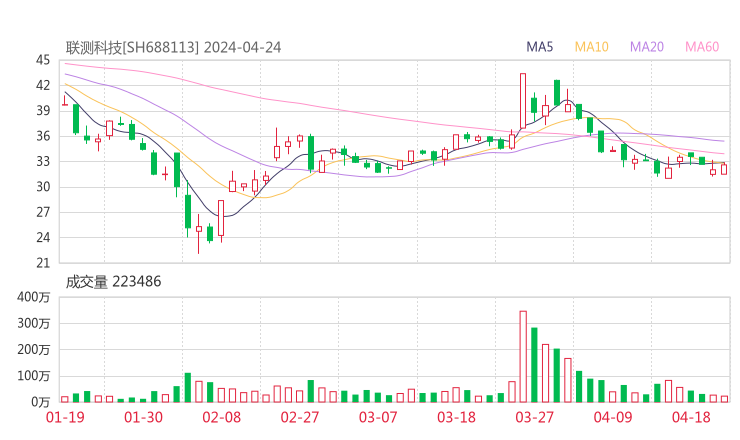
Task: Click the tallest red volume bar near 03-27
Action: [x=523, y=356]
